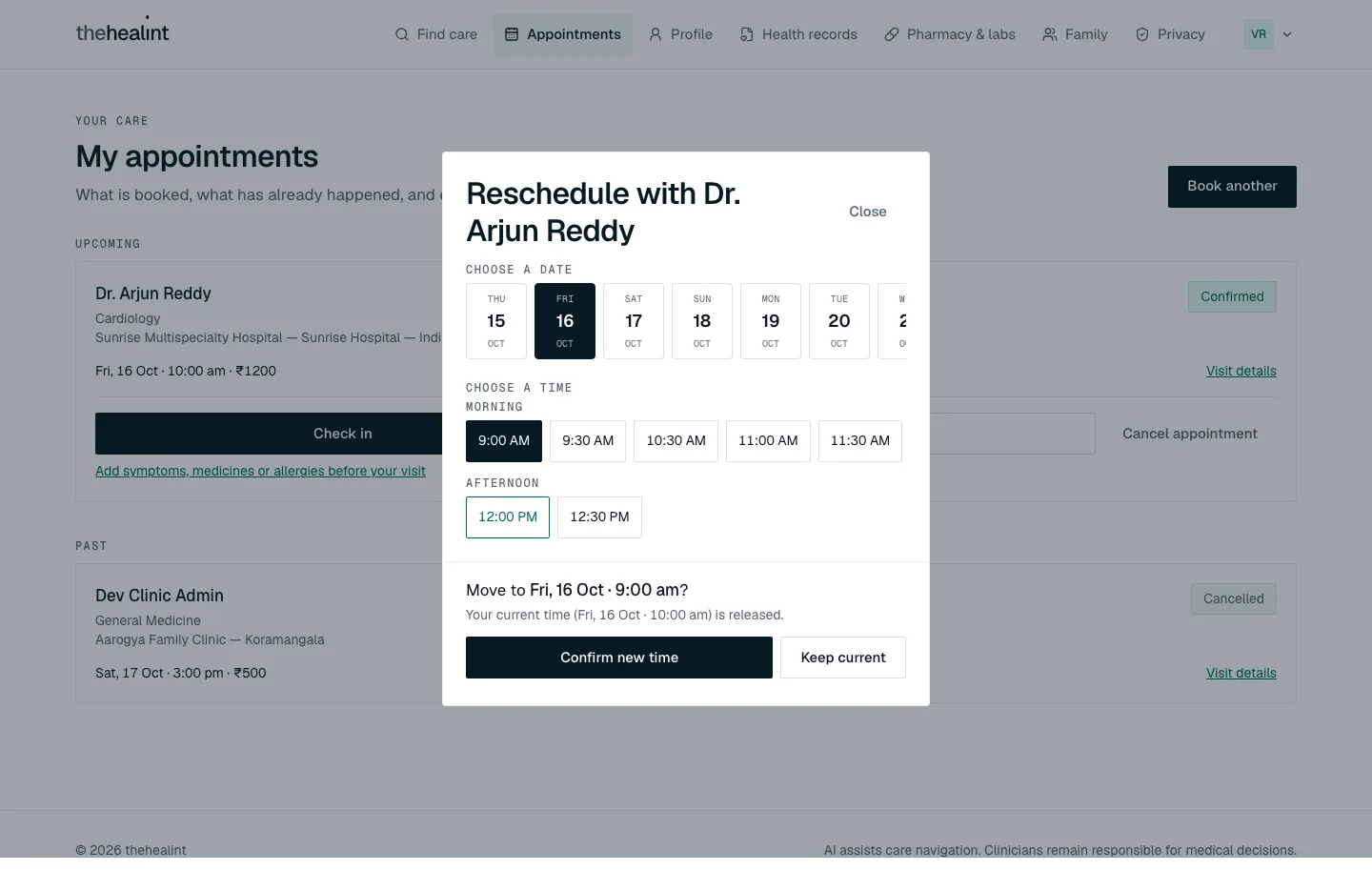1372x891 pixels.
Task: Click the Health records document icon
Action: [747, 34]
